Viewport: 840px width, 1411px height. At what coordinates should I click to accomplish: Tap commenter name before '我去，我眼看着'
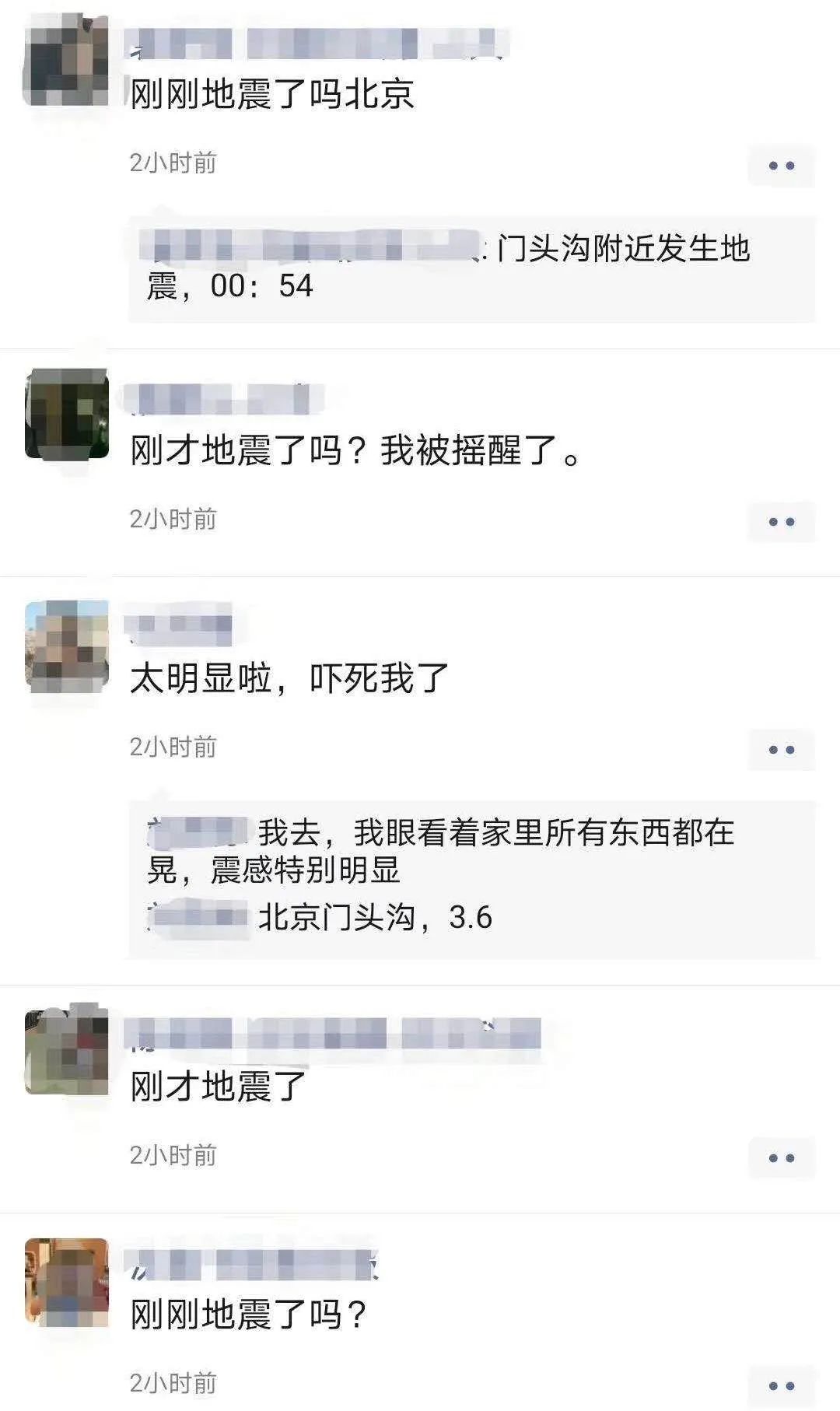pos(199,832)
